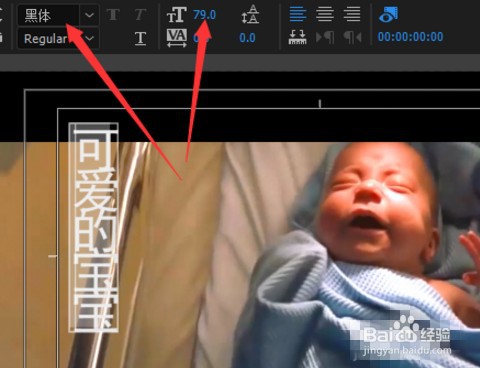The width and height of the screenshot is (480, 368).
Task: Click the leading icon with stacked A's
Action: pyautogui.click(x=250, y=15)
